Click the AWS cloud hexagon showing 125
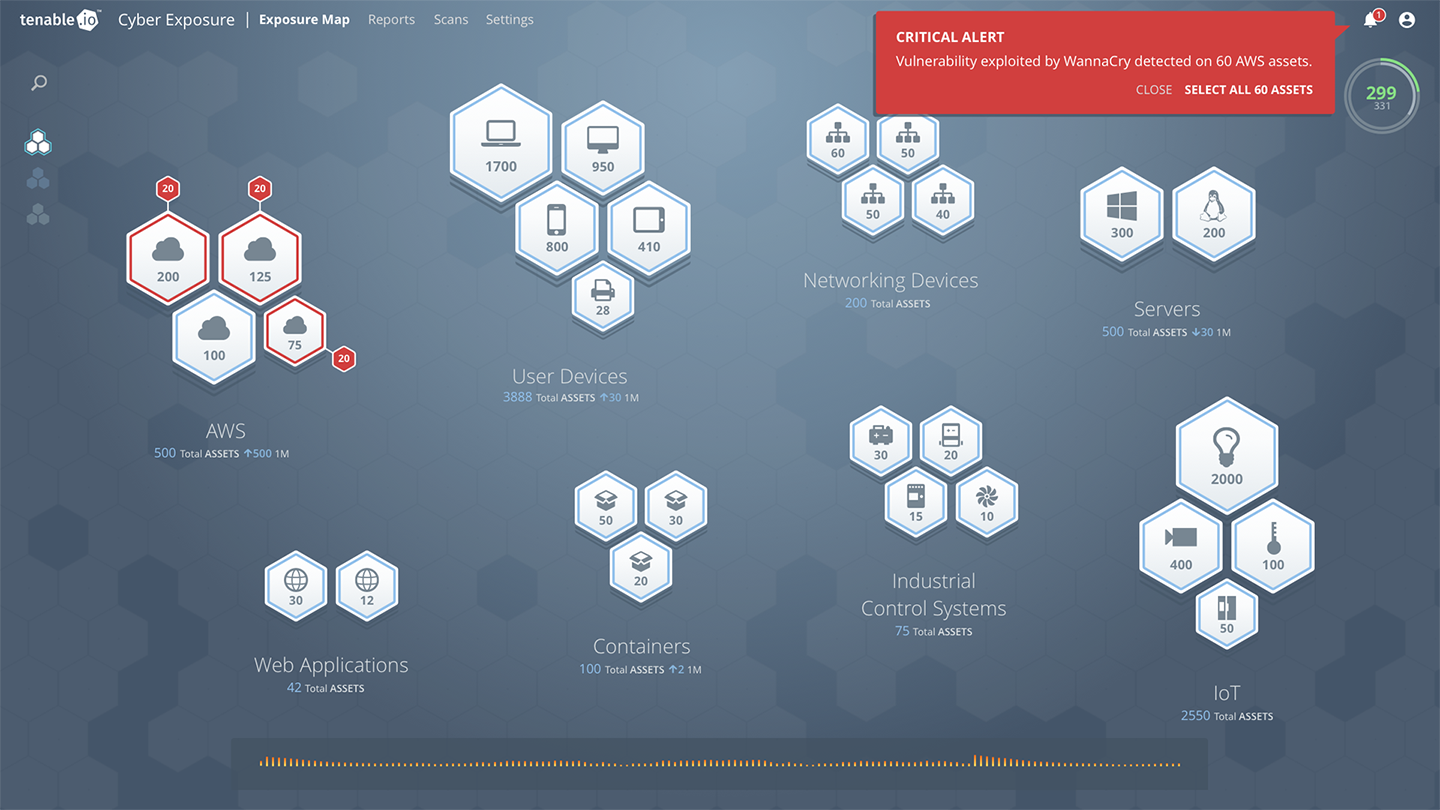 pos(260,258)
